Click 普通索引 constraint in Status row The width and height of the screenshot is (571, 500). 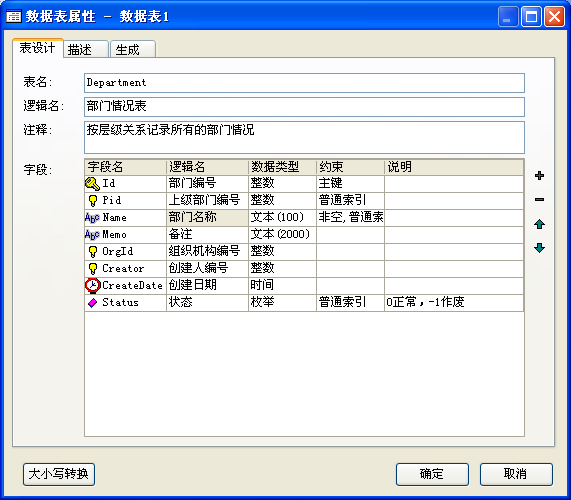point(350,303)
